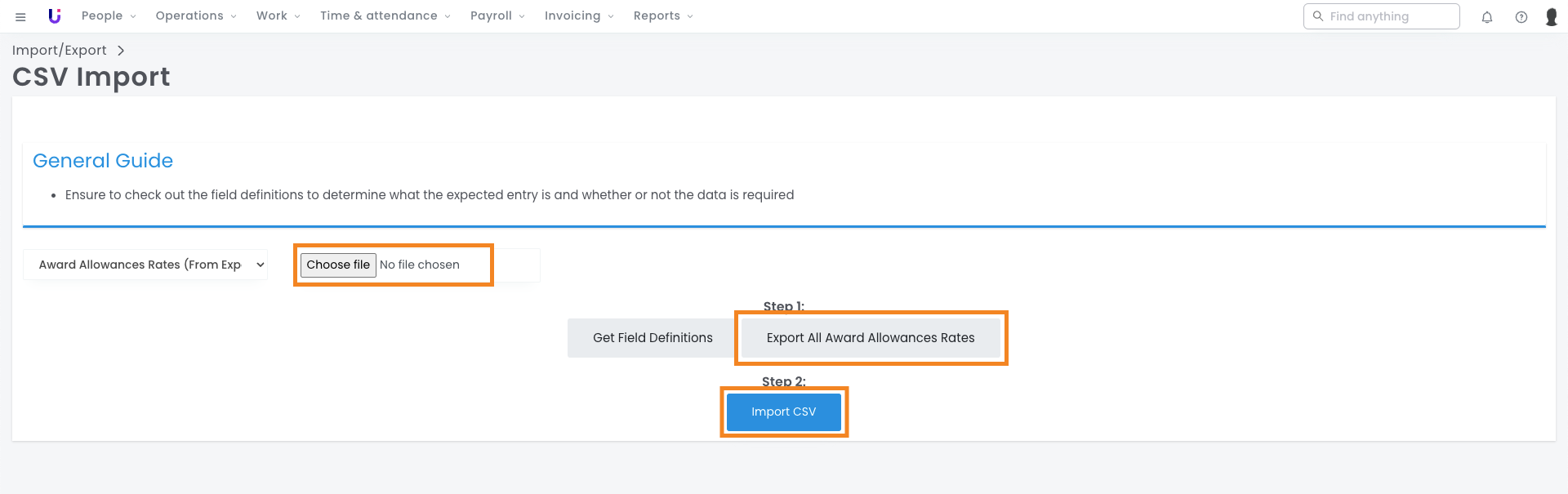This screenshot has width=1568, height=494.
Task: Expand the Payroll menu
Action: pos(497,16)
